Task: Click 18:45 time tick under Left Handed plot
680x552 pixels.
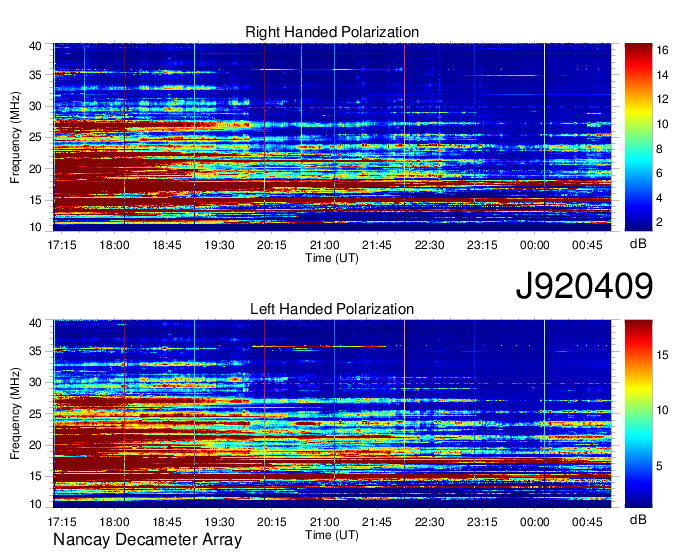Action: point(167,522)
